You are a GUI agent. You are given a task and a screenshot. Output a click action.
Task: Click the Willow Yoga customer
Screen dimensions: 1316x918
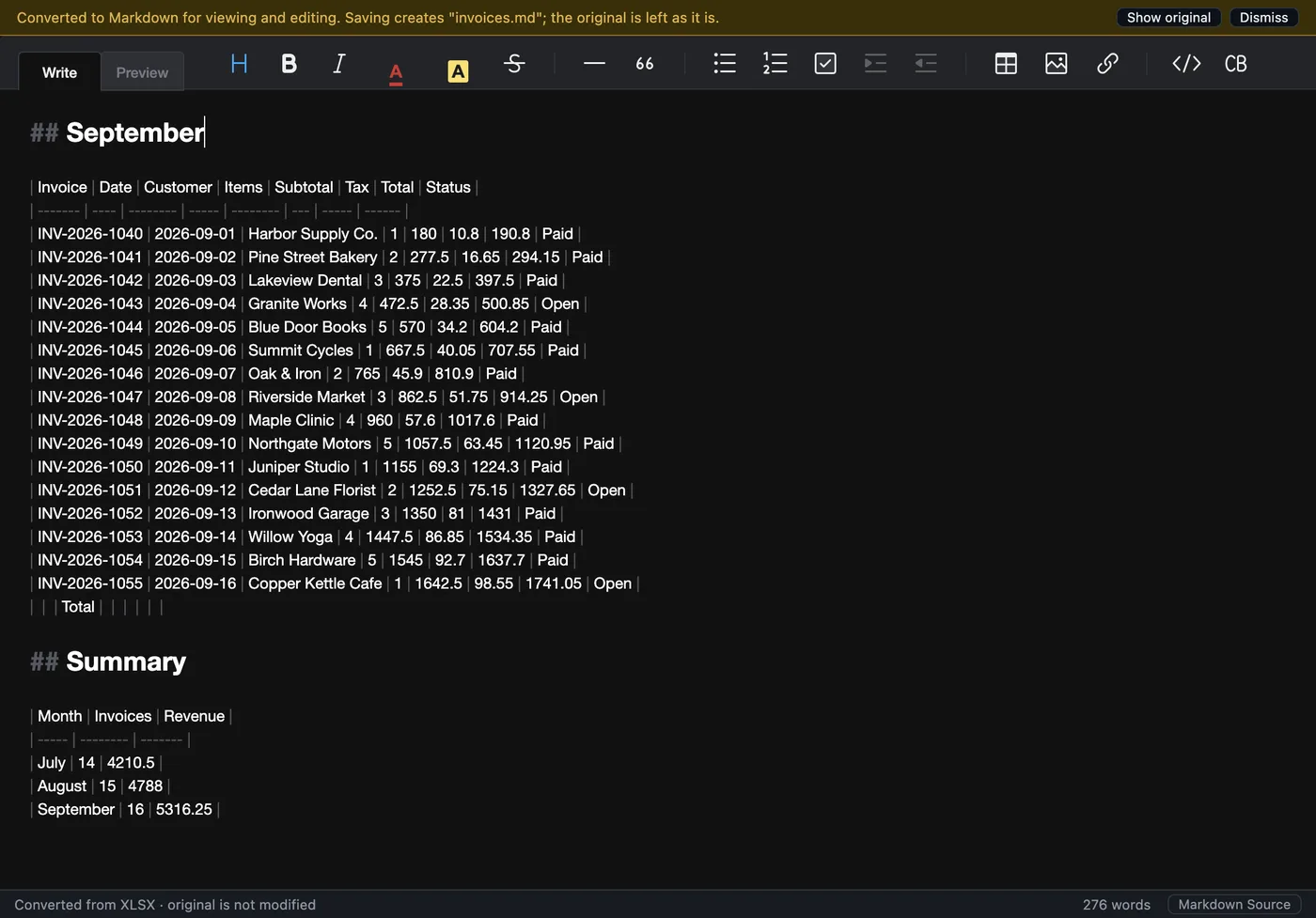pyautogui.click(x=290, y=537)
